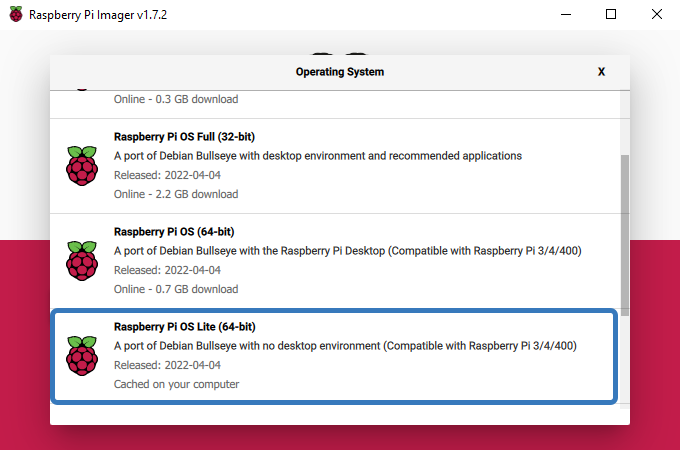Viewport: 680px width, 450px height.
Task: Click the release date under Raspberry Pi OS Full (32-bit)
Action: pos(167,175)
